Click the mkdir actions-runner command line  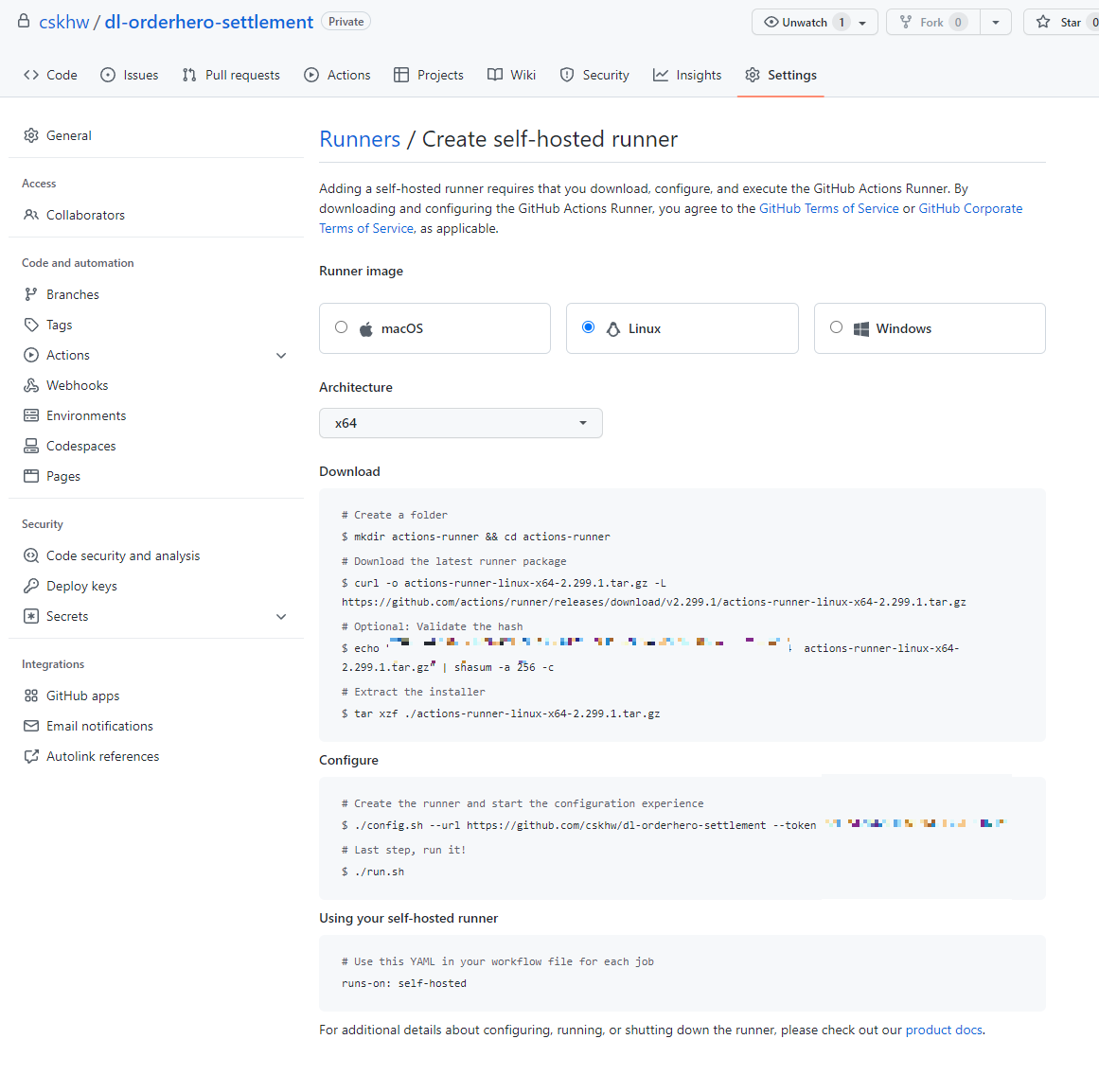[x=476, y=537]
